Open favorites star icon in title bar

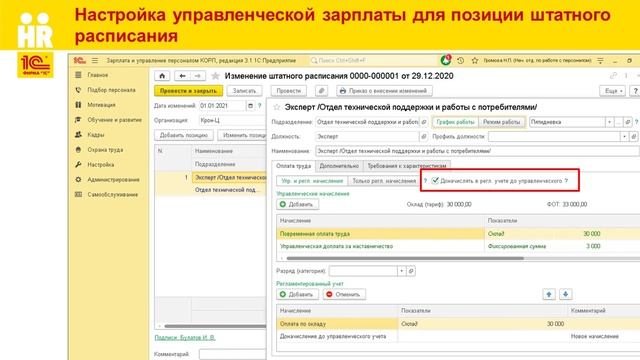(x=475, y=60)
